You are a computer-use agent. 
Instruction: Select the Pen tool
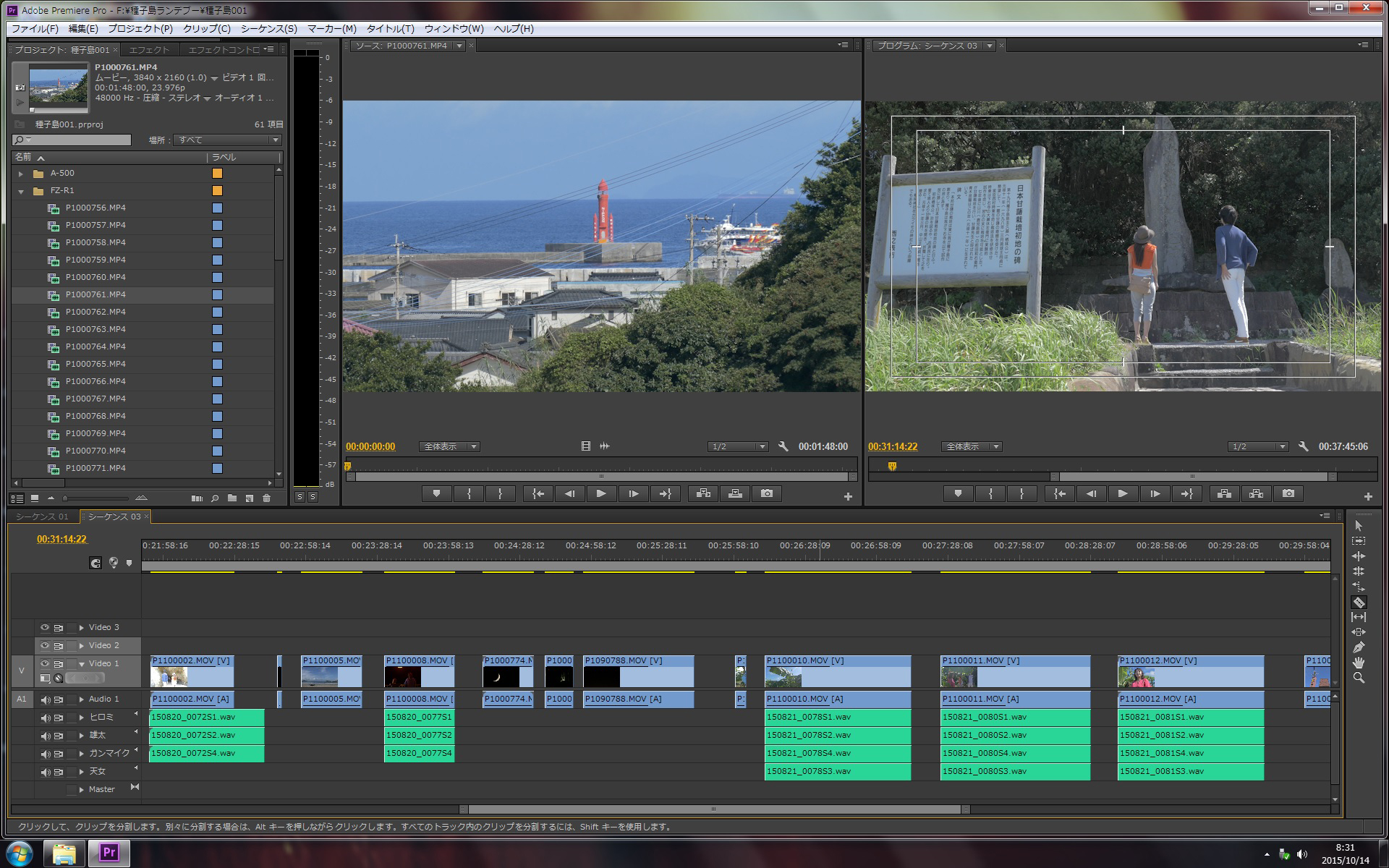click(1359, 647)
